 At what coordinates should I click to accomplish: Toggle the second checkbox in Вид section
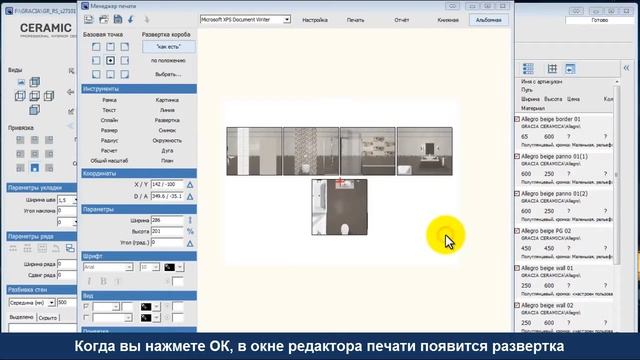(86, 317)
